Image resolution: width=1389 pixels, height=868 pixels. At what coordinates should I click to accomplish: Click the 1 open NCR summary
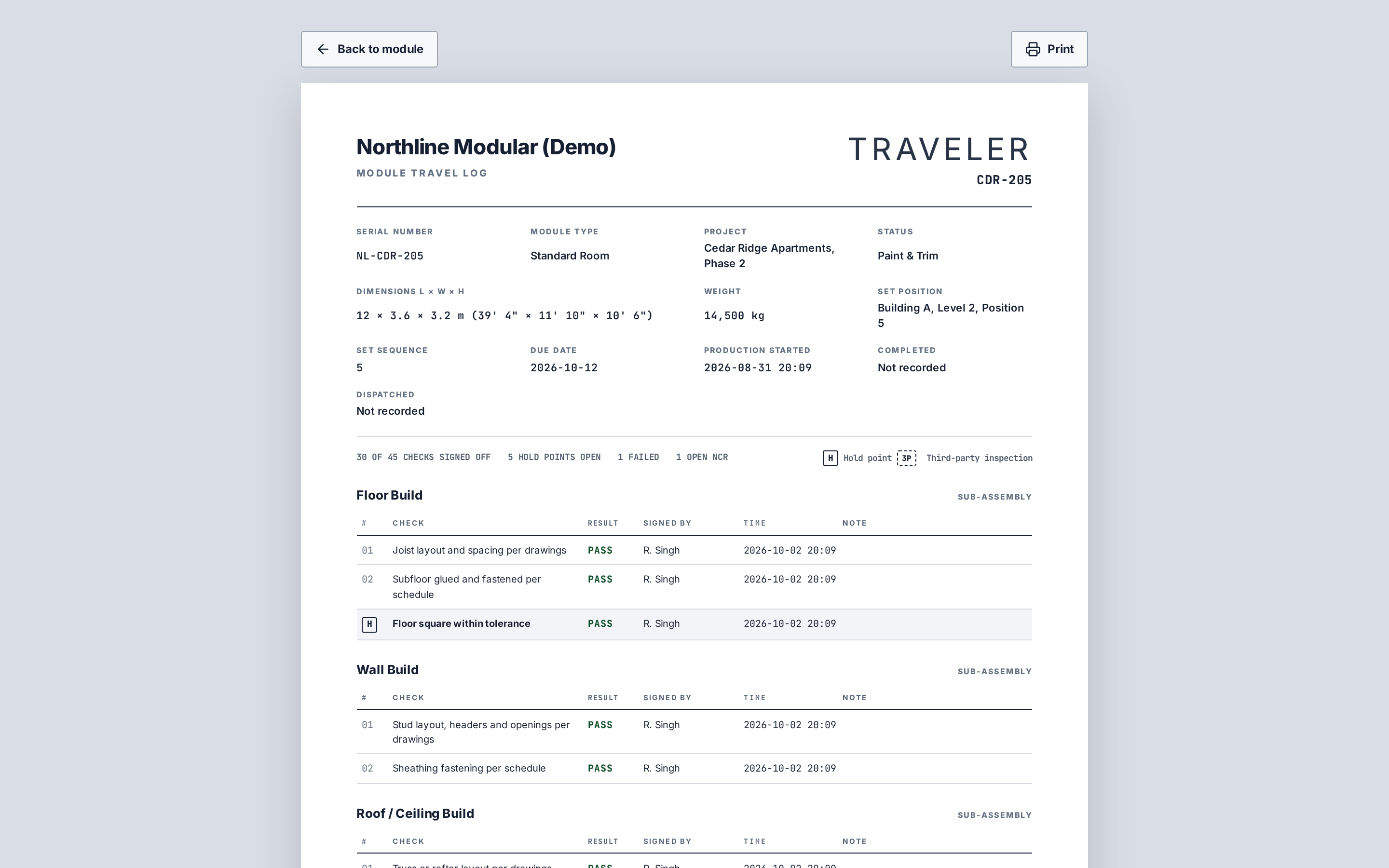point(702,458)
